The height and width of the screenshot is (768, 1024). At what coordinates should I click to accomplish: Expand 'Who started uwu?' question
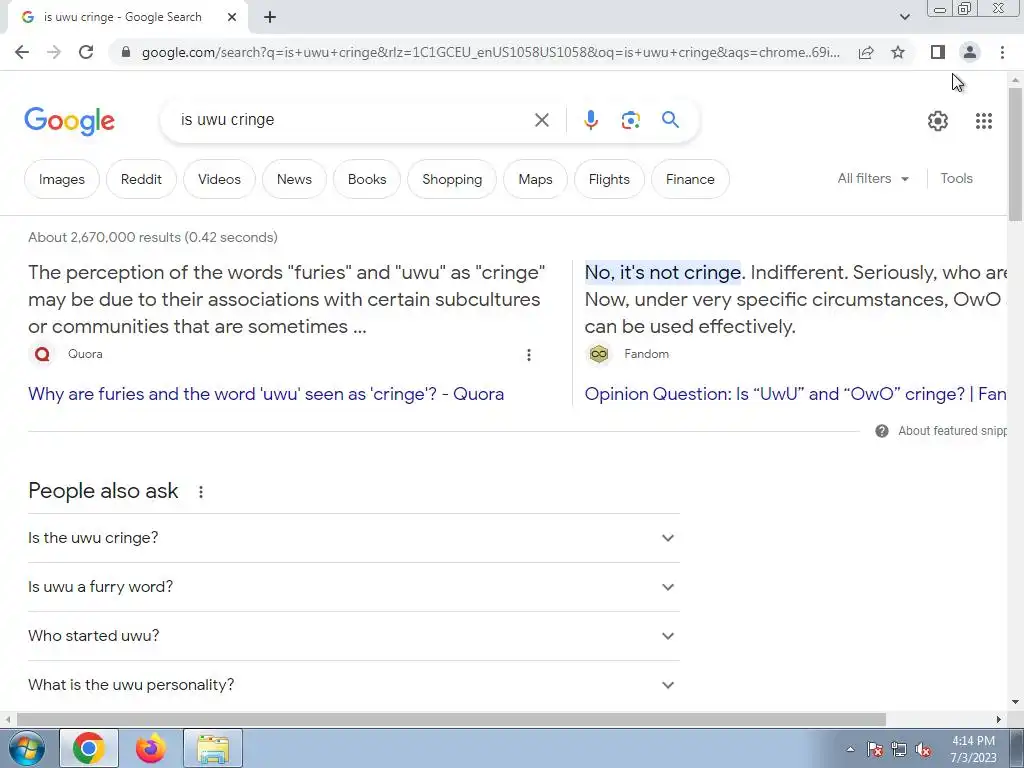tap(354, 636)
